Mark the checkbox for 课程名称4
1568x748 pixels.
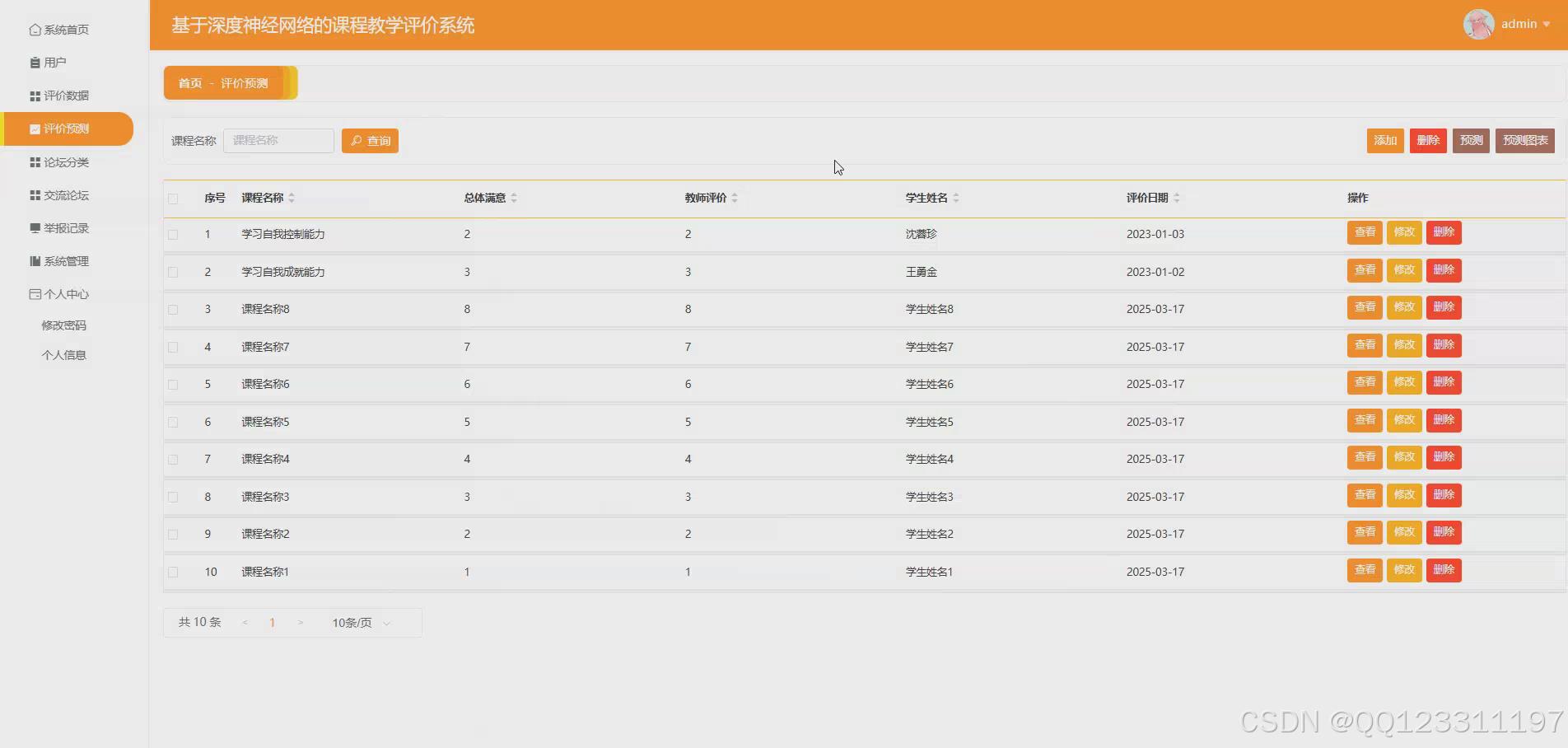tap(173, 460)
